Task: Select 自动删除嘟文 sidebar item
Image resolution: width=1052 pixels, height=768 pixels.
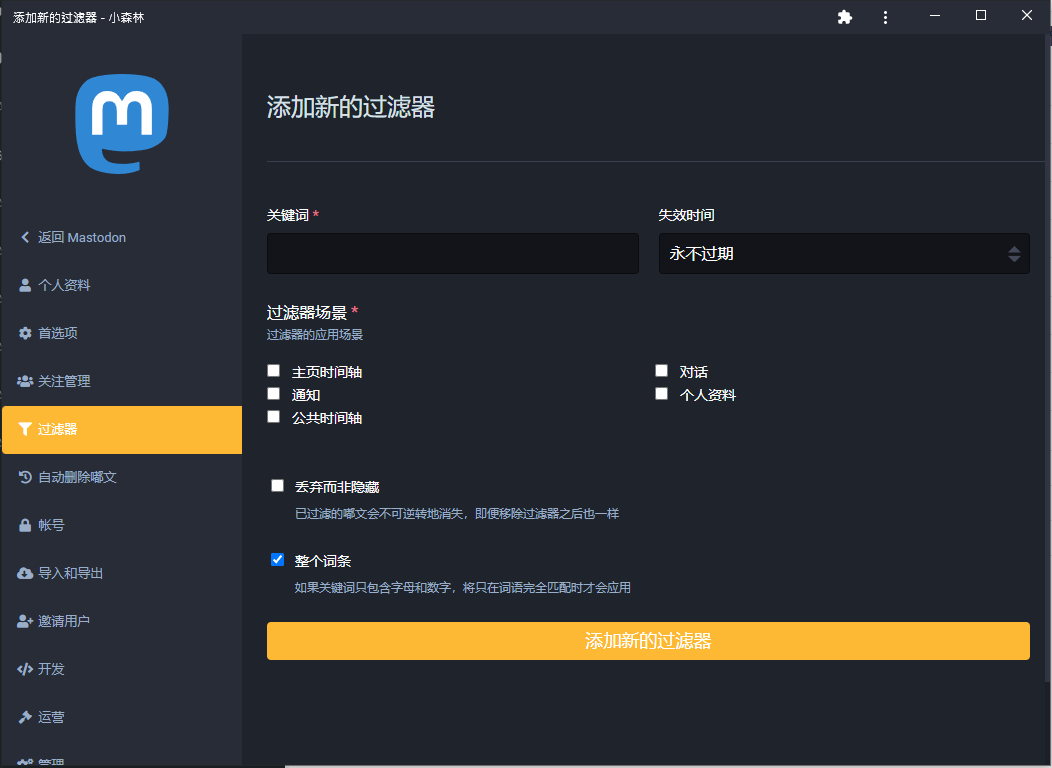Action: (77, 477)
